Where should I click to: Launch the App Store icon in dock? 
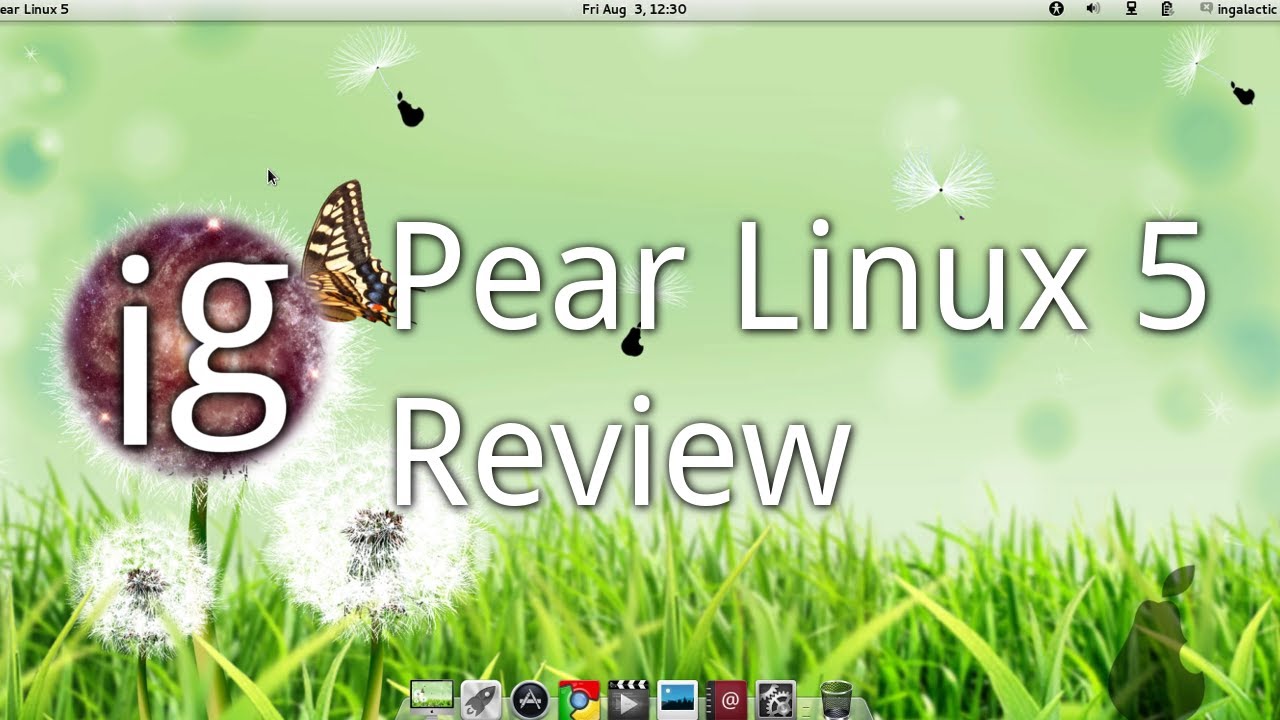[530, 700]
